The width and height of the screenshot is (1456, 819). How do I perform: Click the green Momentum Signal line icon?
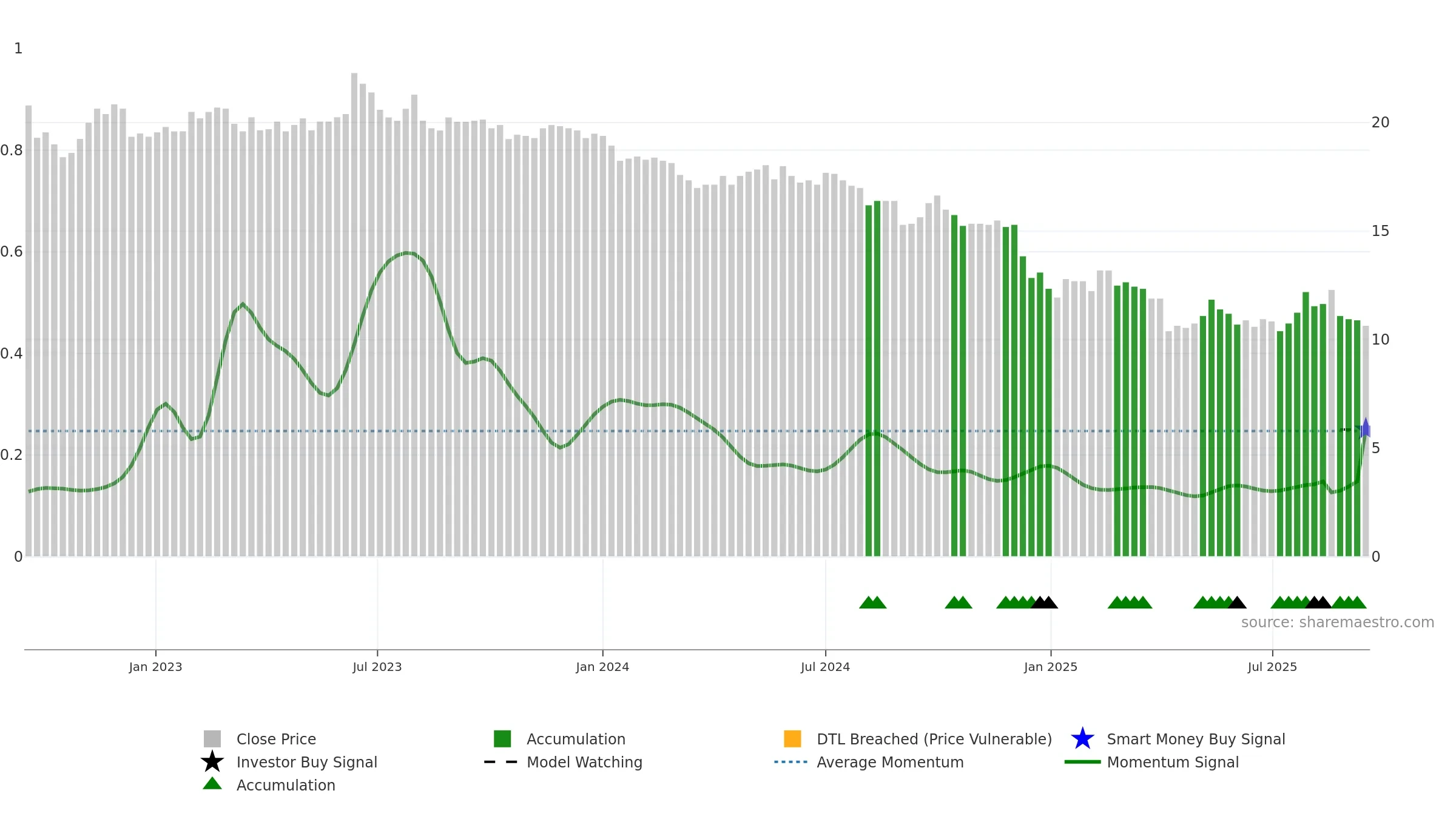(1082, 762)
